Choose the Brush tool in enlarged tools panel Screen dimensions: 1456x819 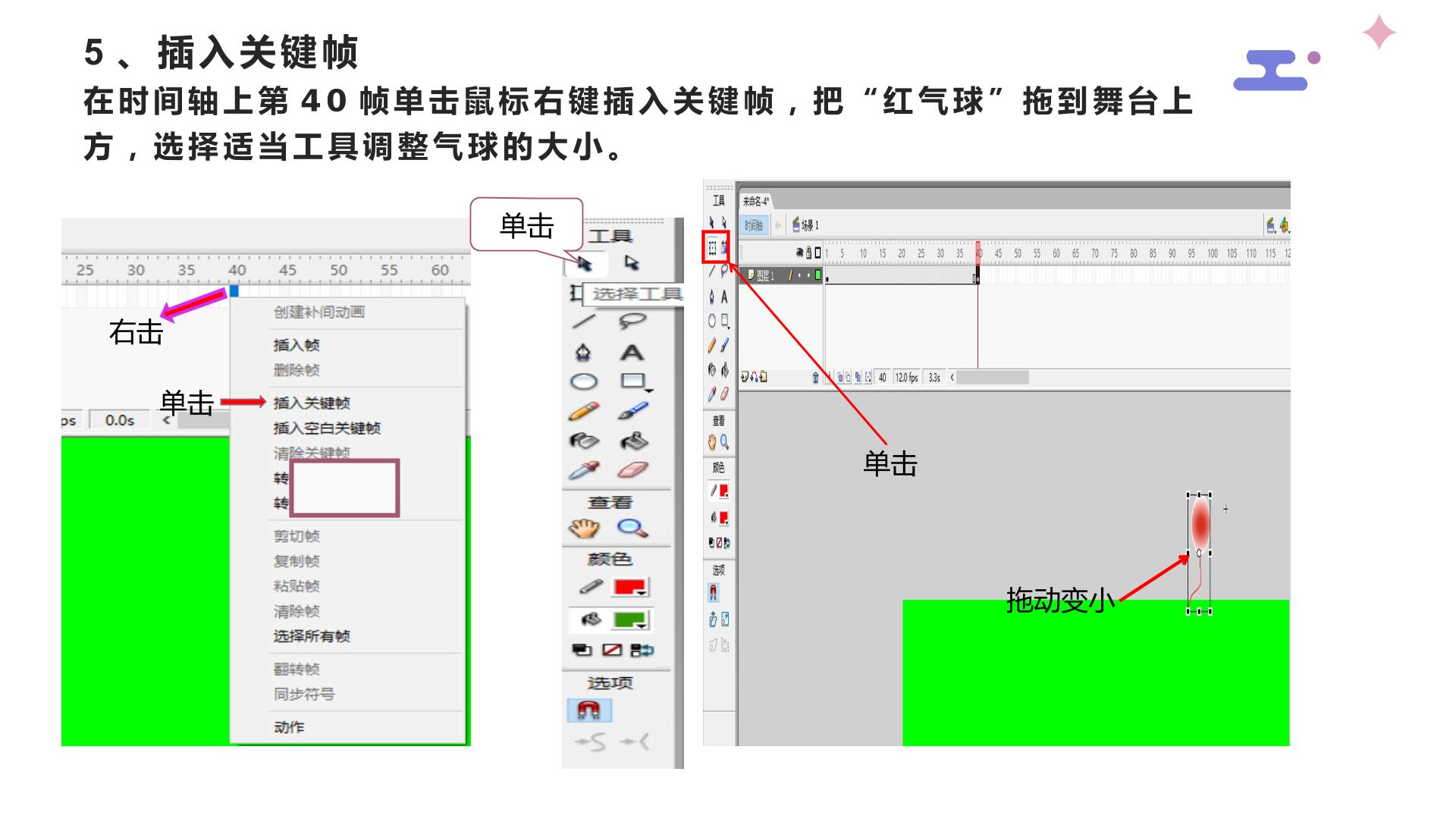click(x=632, y=411)
